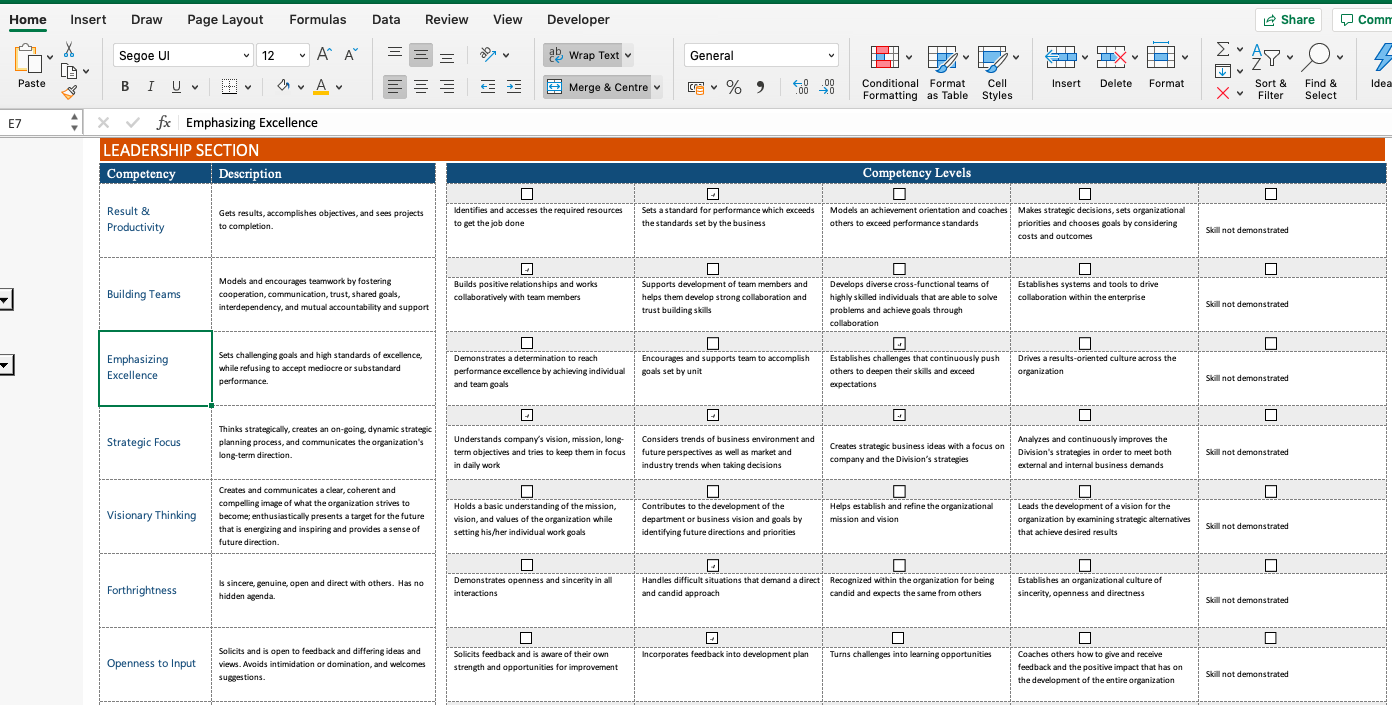Open the General number format dropdown
The image size is (1392, 705).
coord(831,56)
